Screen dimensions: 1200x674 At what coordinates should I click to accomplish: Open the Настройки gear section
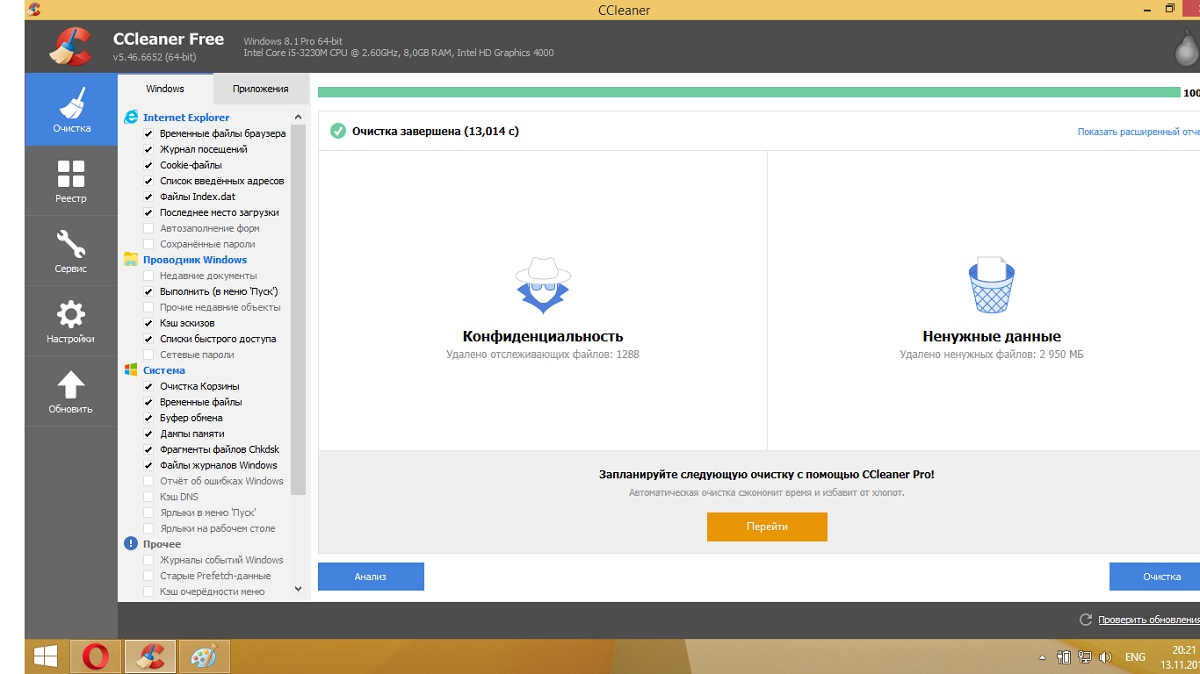[x=71, y=320]
